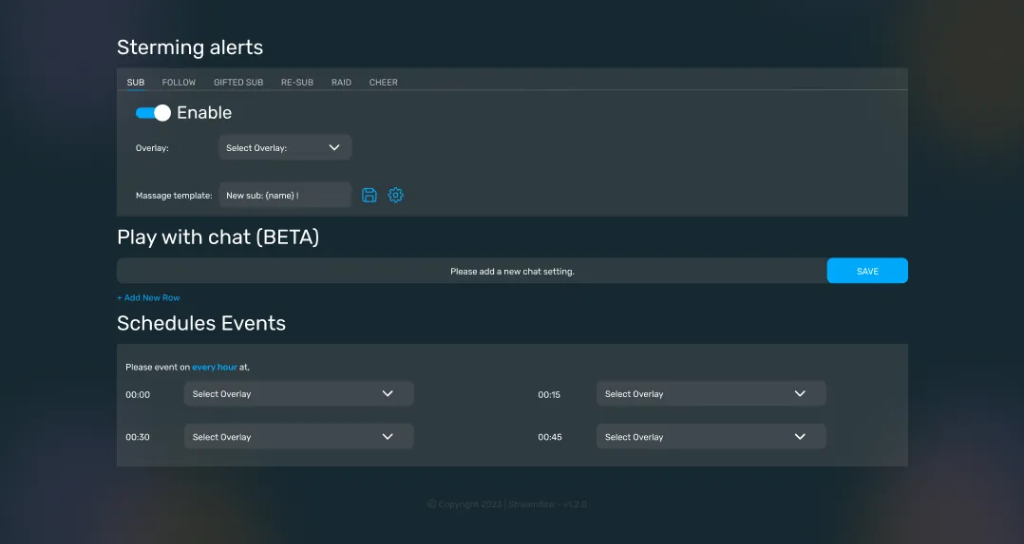The height and width of the screenshot is (544, 1024).
Task: Click the 'Play with chat (BETA)' heading
Action: pos(218,237)
